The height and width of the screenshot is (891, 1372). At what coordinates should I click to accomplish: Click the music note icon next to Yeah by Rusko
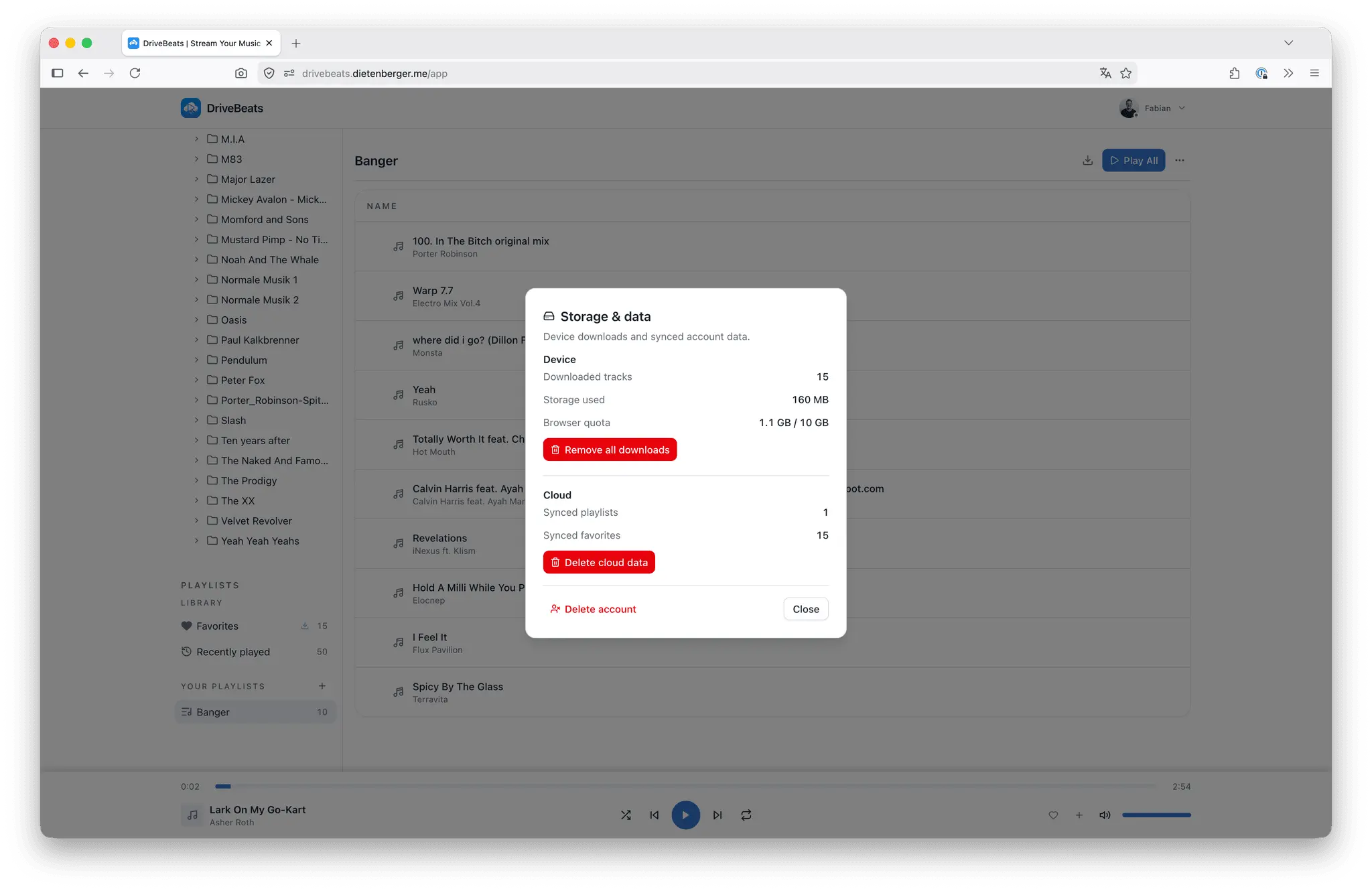tap(399, 395)
